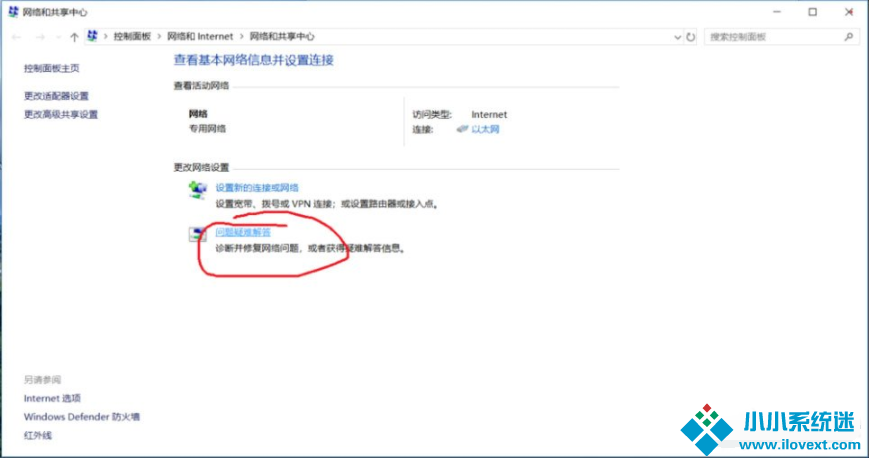Minimize the 网络和共享中心 window
869x461 pixels.
tap(777, 12)
